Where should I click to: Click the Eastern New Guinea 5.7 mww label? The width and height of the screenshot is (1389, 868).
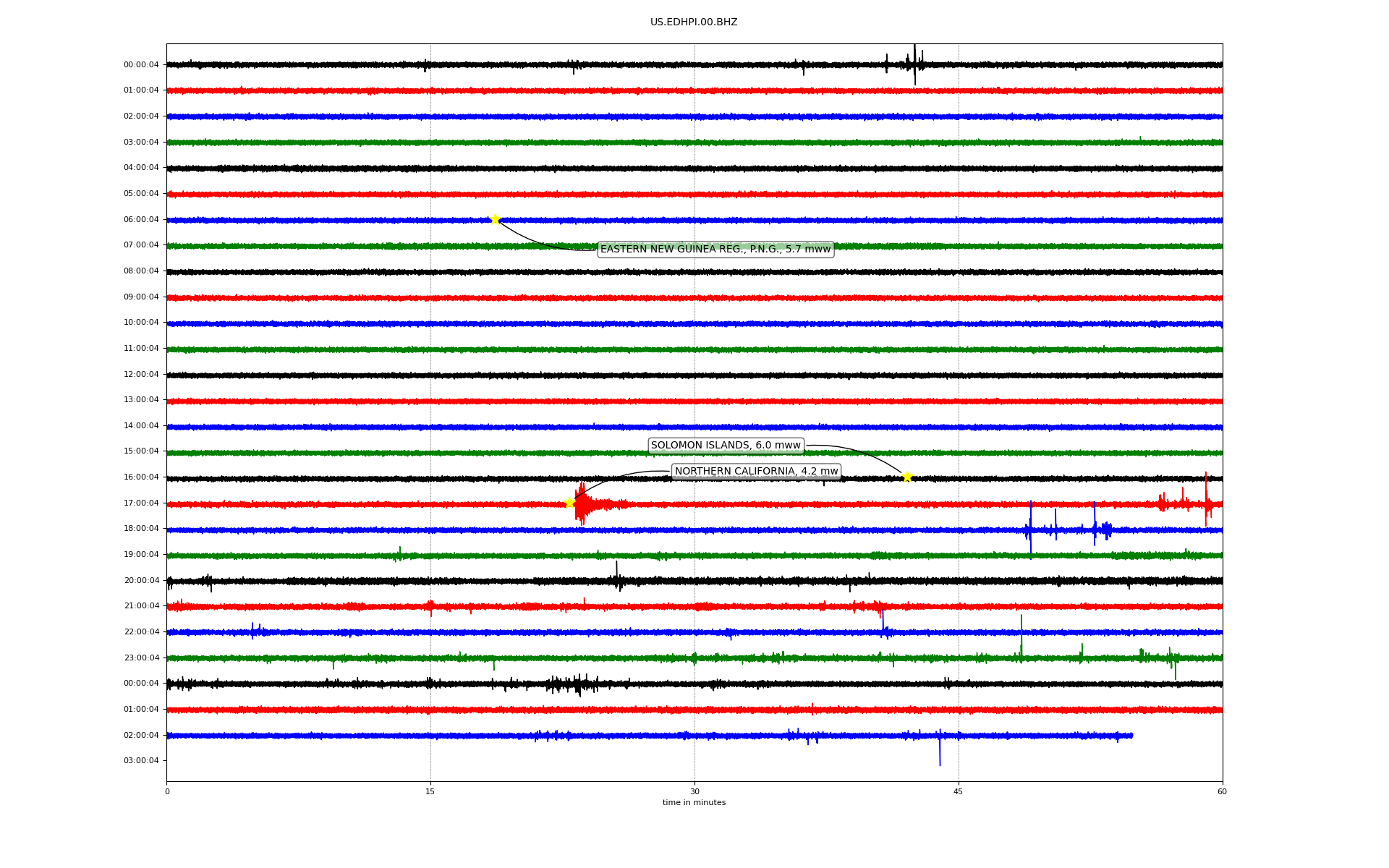pos(715,250)
